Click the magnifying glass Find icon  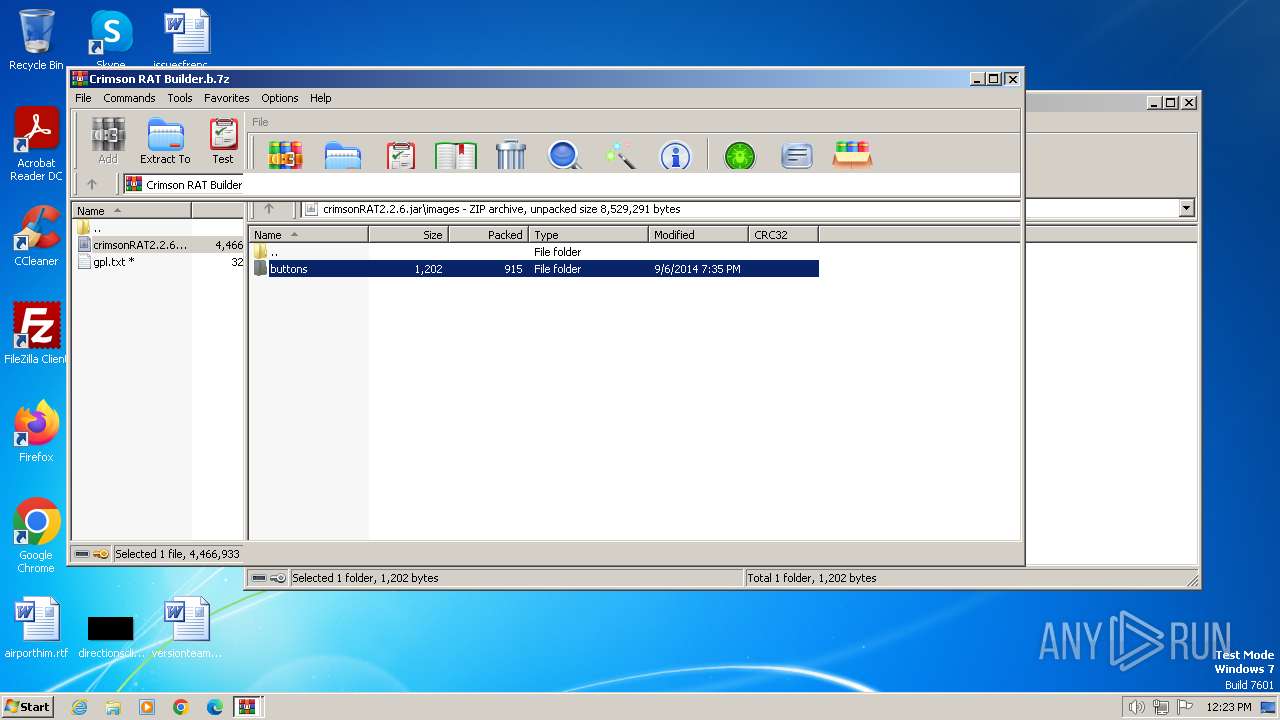(565, 155)
